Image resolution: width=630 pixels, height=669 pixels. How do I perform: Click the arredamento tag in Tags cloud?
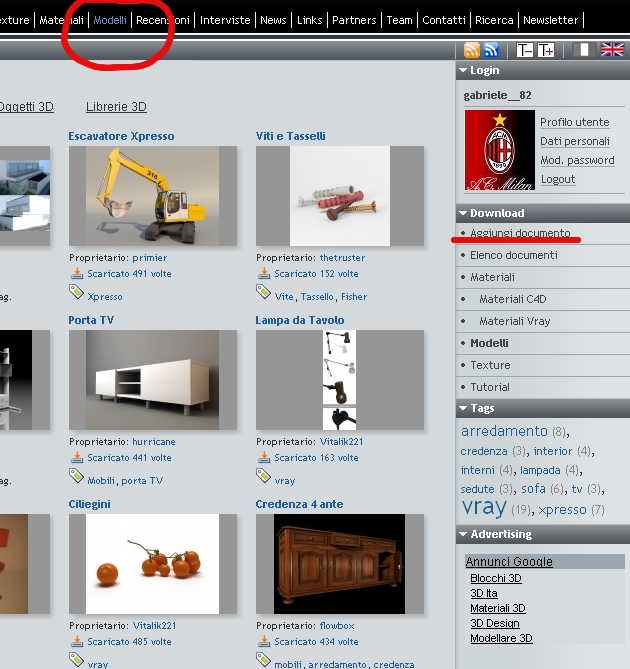tap(504, 431)
